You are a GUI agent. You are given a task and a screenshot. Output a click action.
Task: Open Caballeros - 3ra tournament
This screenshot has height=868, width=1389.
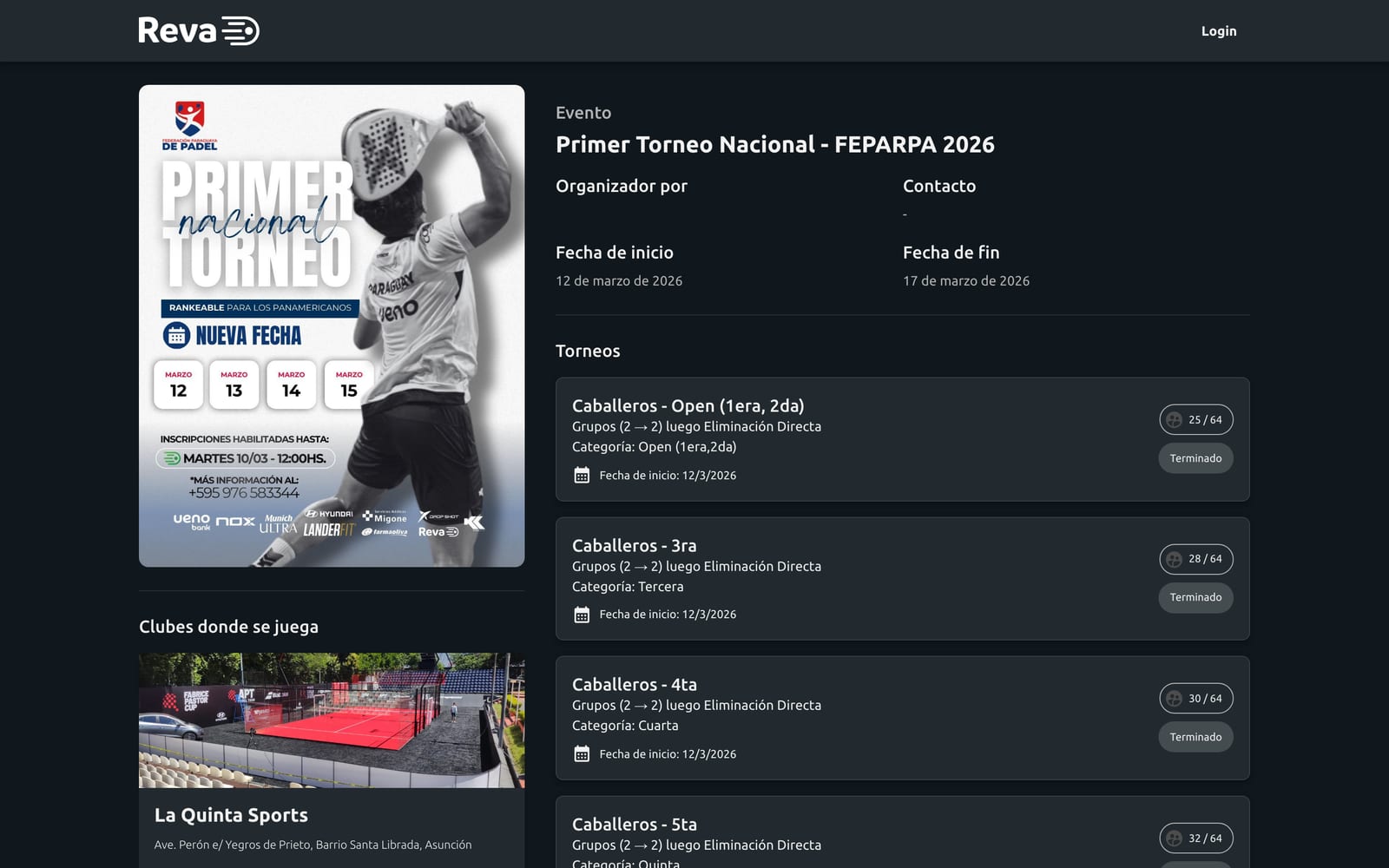pyautogui.click(x=902, y=579)
